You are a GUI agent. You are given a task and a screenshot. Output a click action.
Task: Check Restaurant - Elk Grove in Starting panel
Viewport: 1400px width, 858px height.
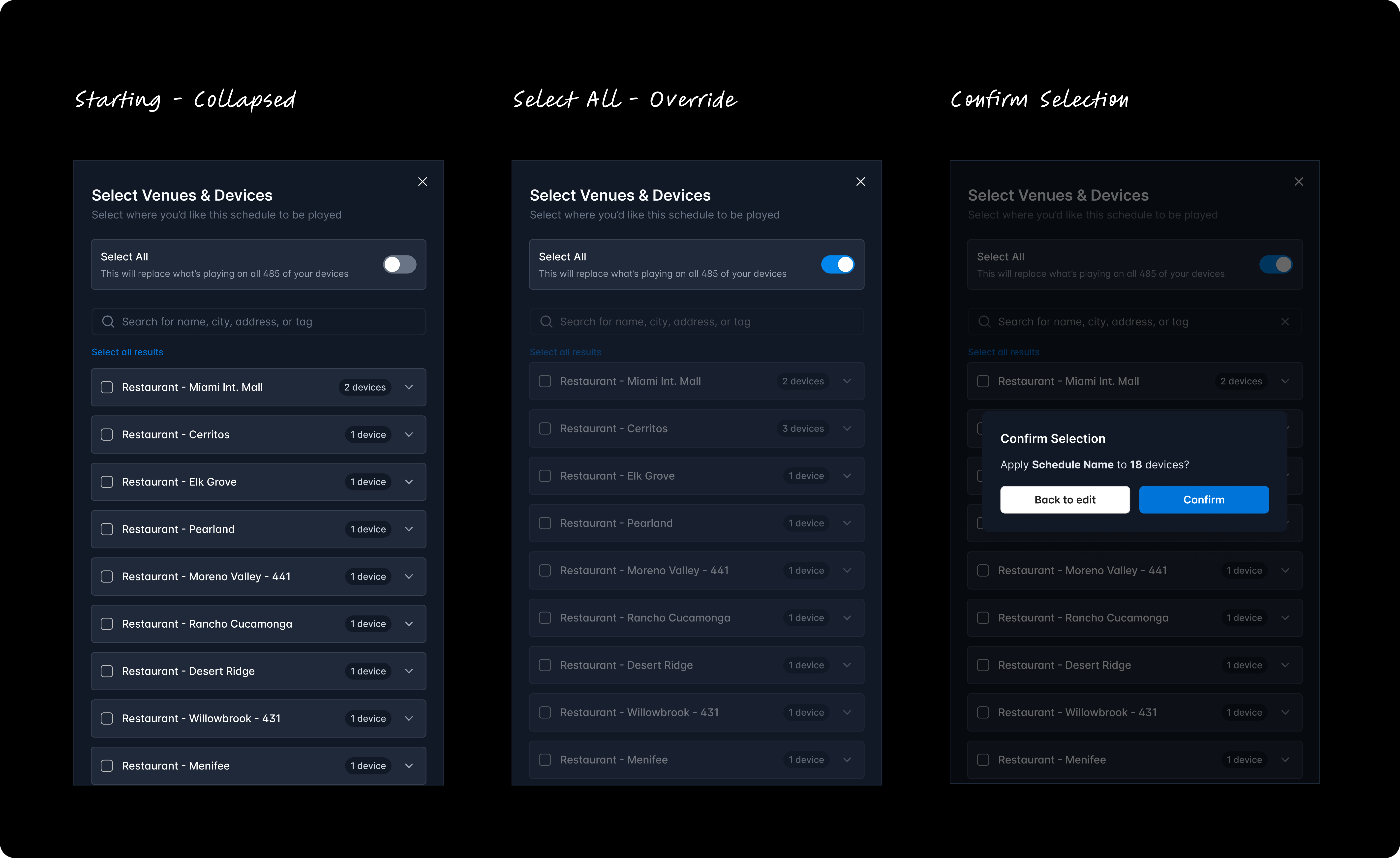click(x=107, y=482)
